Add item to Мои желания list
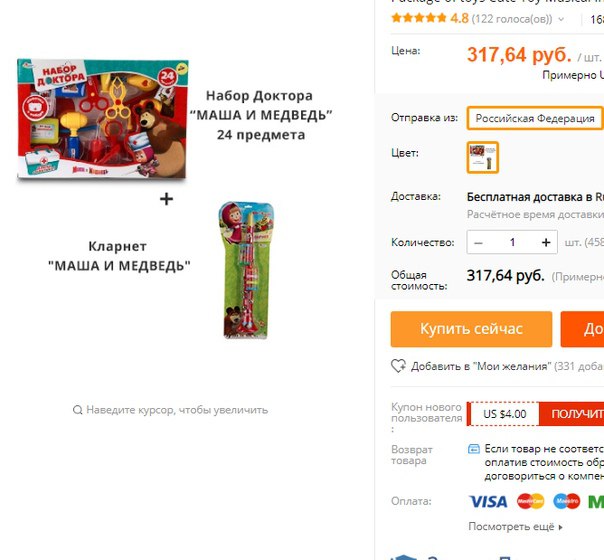 480,366
